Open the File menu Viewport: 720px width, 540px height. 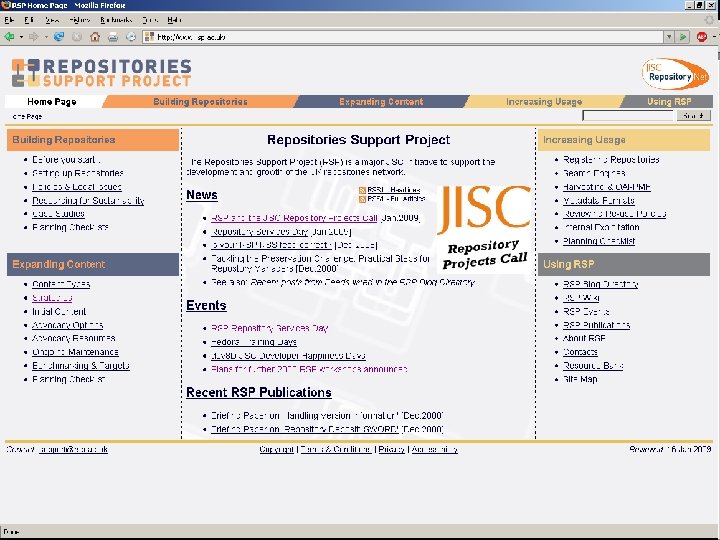point(9,20)
